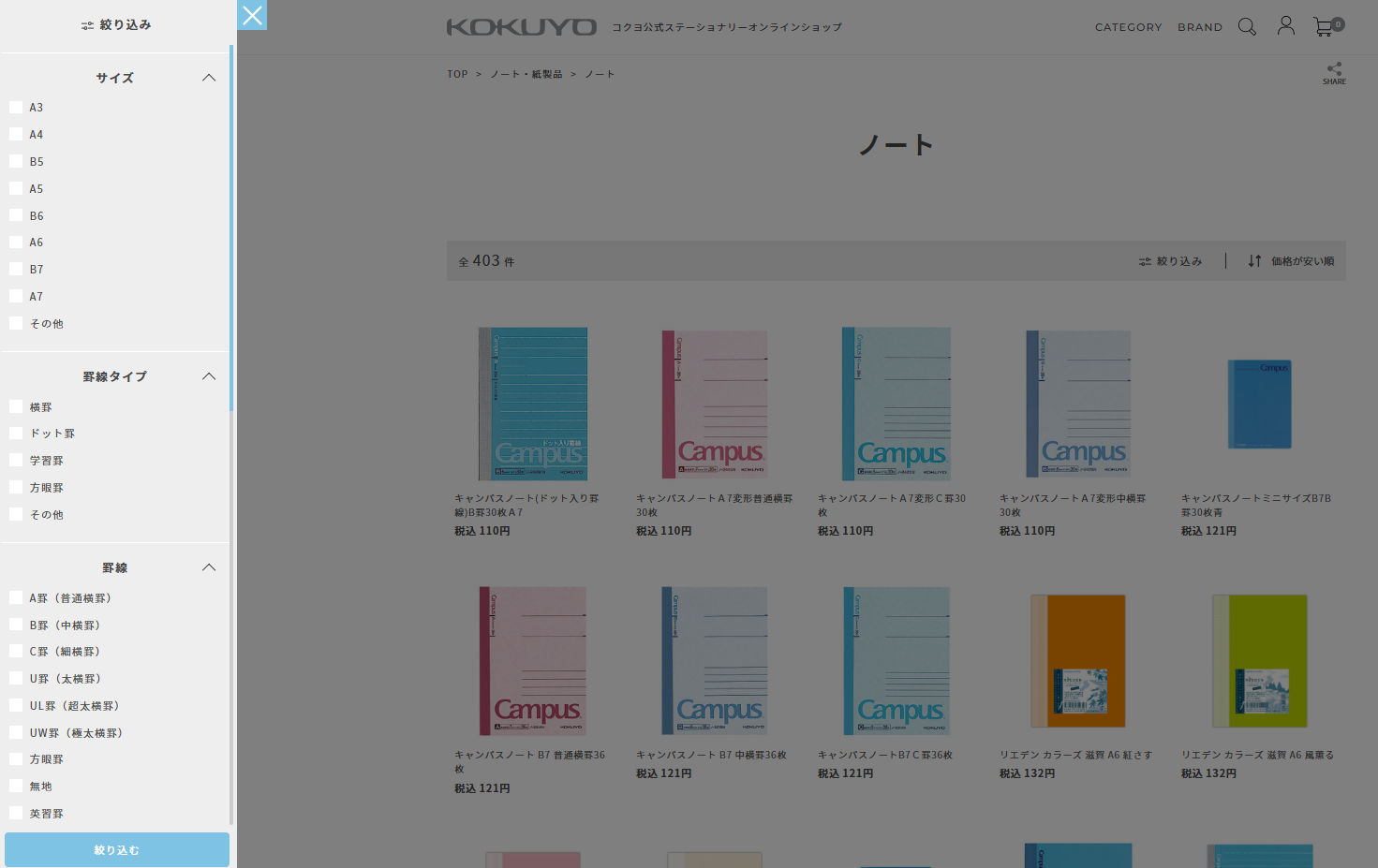Open the shopping cart icon

(1323, 27)
